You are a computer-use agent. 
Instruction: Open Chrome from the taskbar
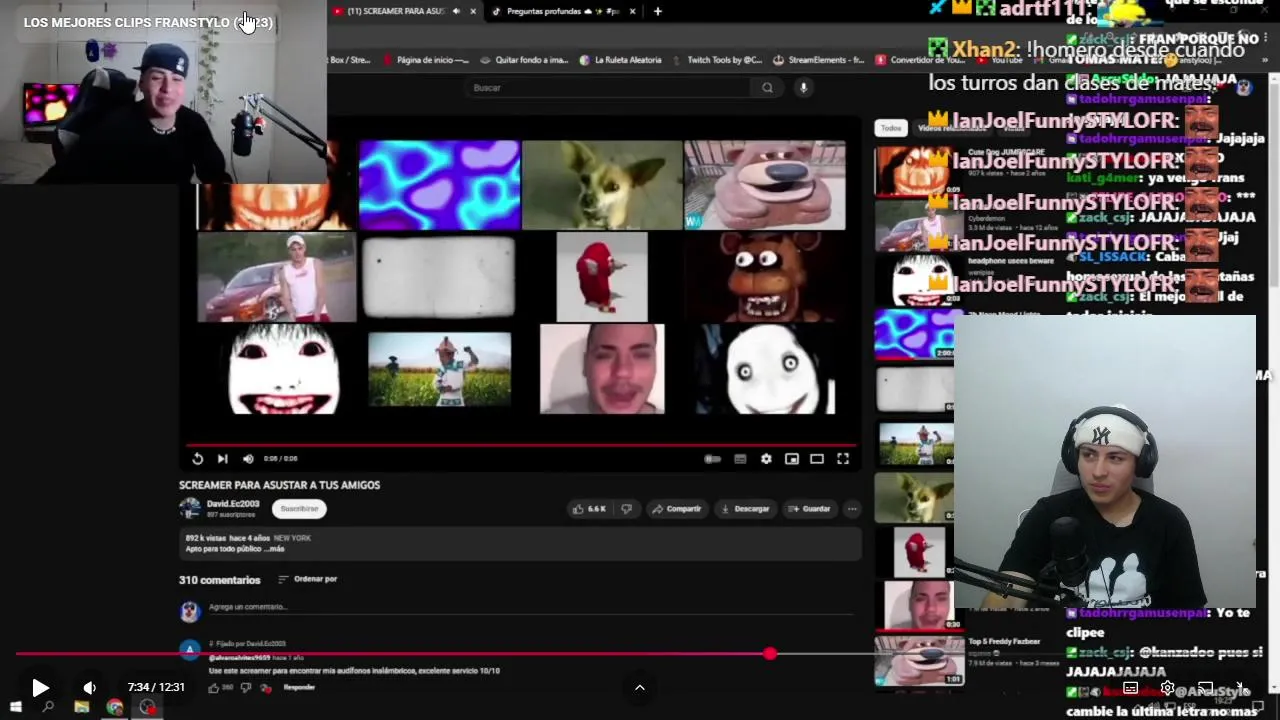coord(115,708)
